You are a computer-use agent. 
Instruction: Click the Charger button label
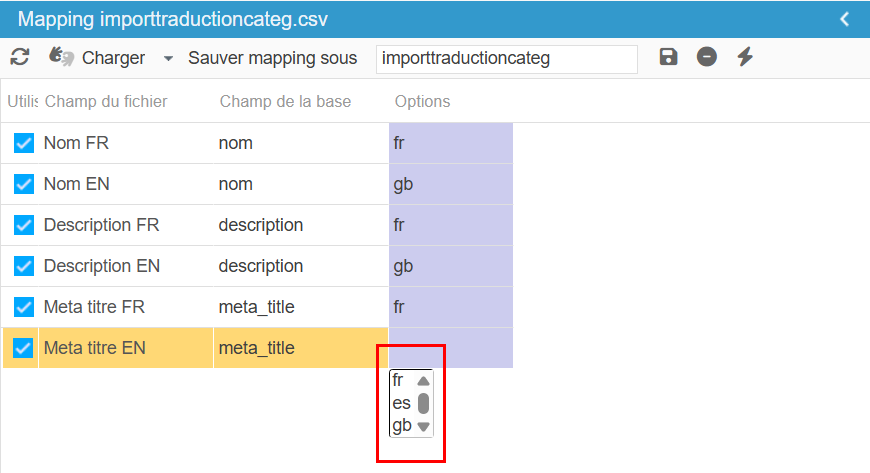tap(113, 58)
